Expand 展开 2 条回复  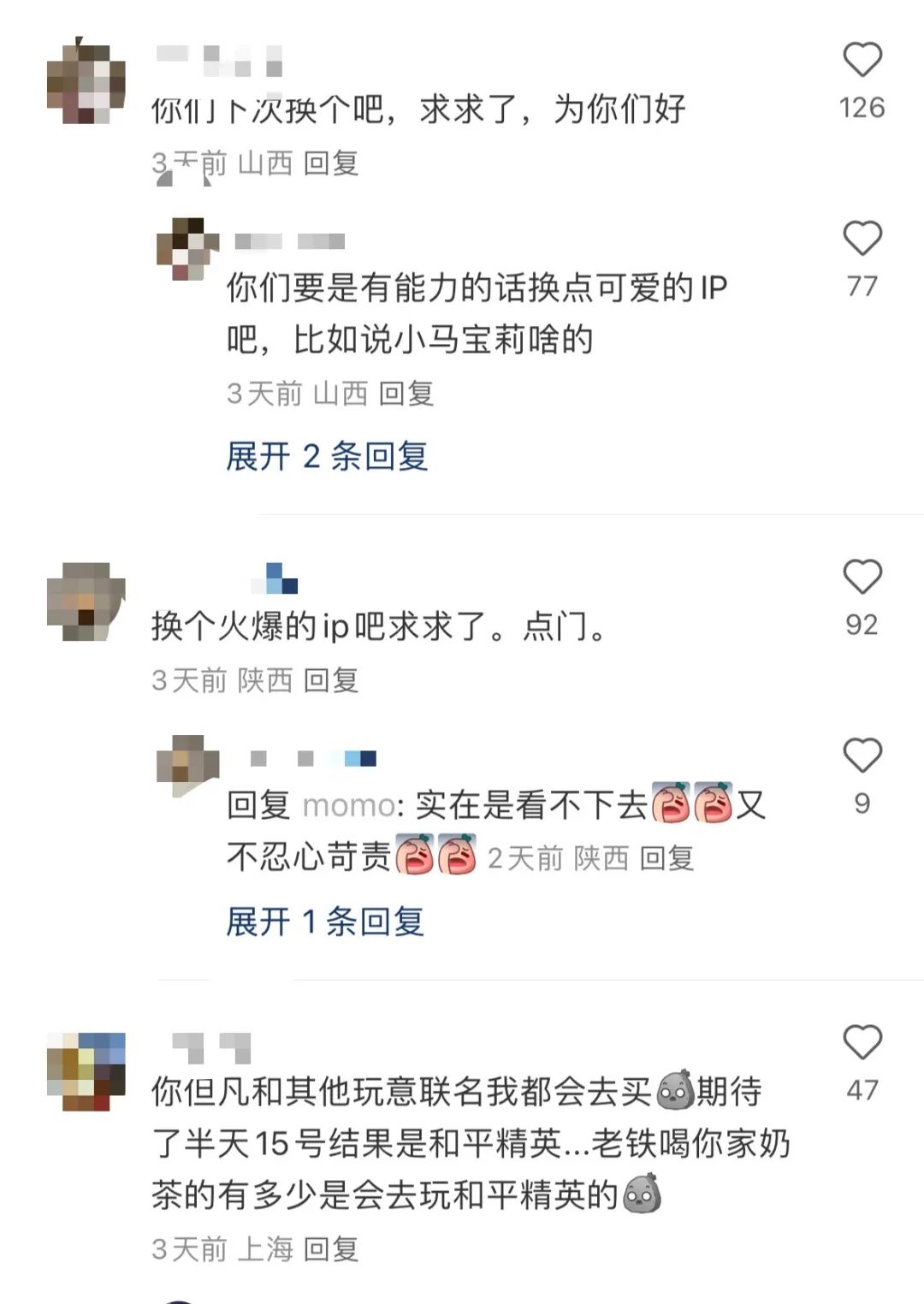327,456
